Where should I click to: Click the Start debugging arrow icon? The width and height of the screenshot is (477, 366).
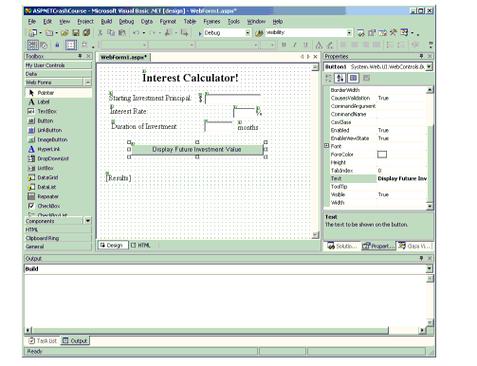[x=200, y=33]
